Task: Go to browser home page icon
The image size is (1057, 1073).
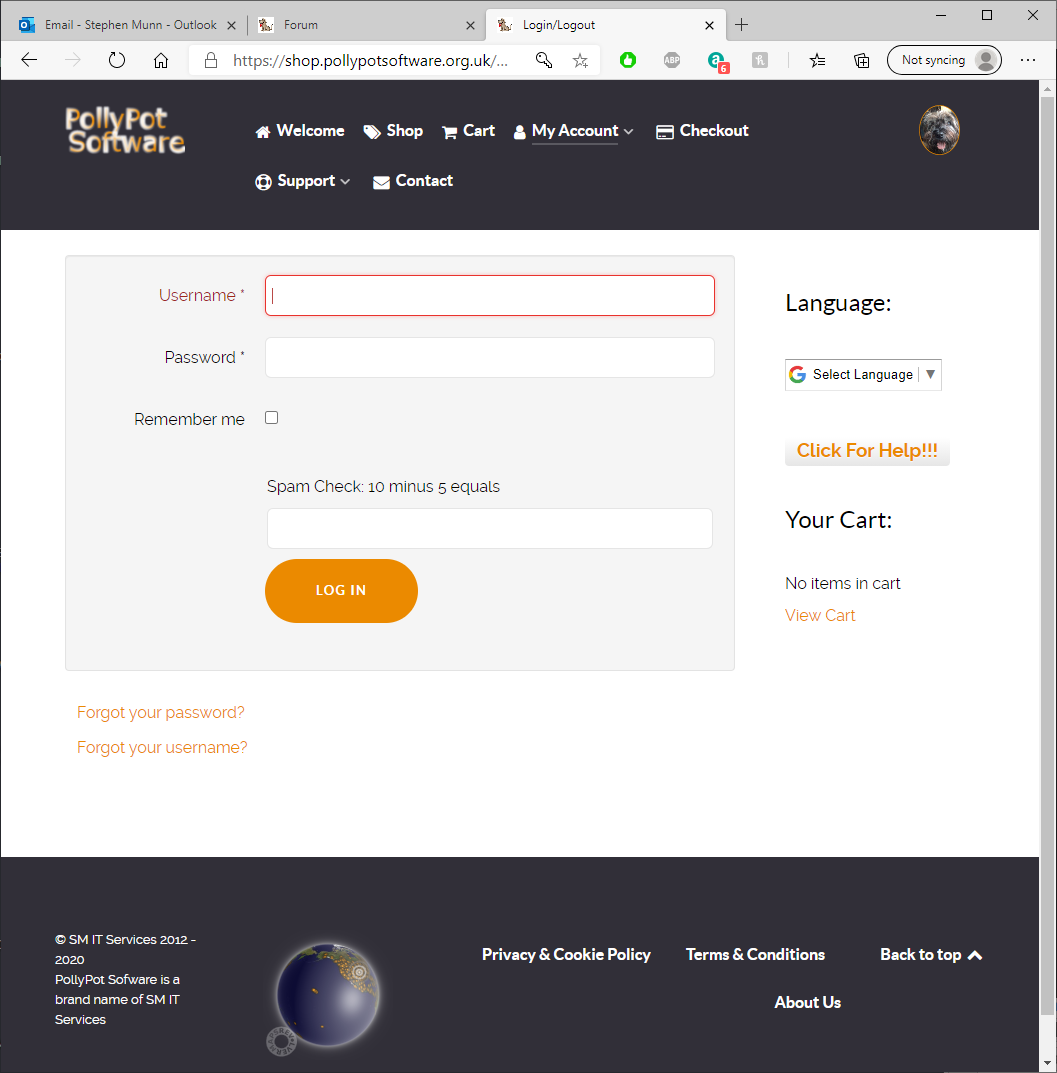Action: [x=161, y=60]
